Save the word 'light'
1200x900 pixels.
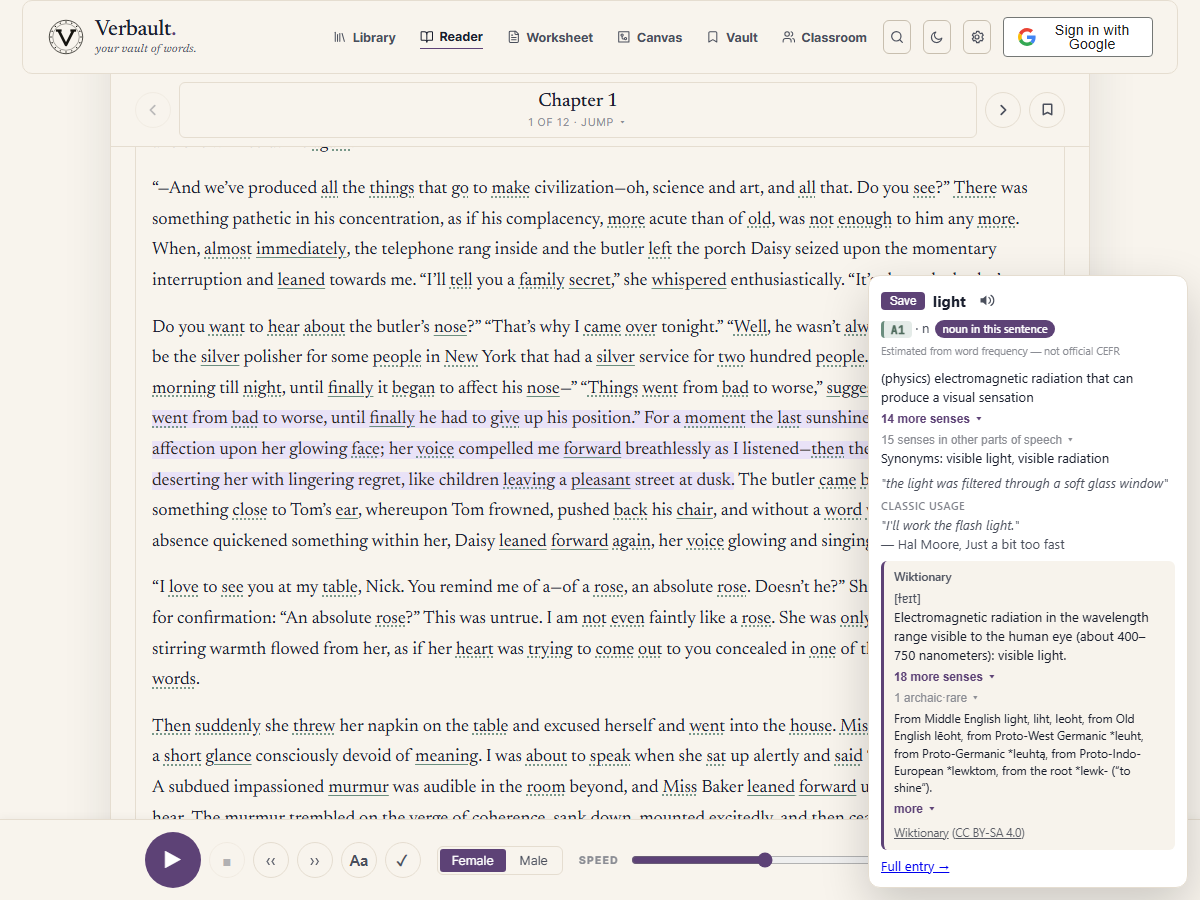903,301
